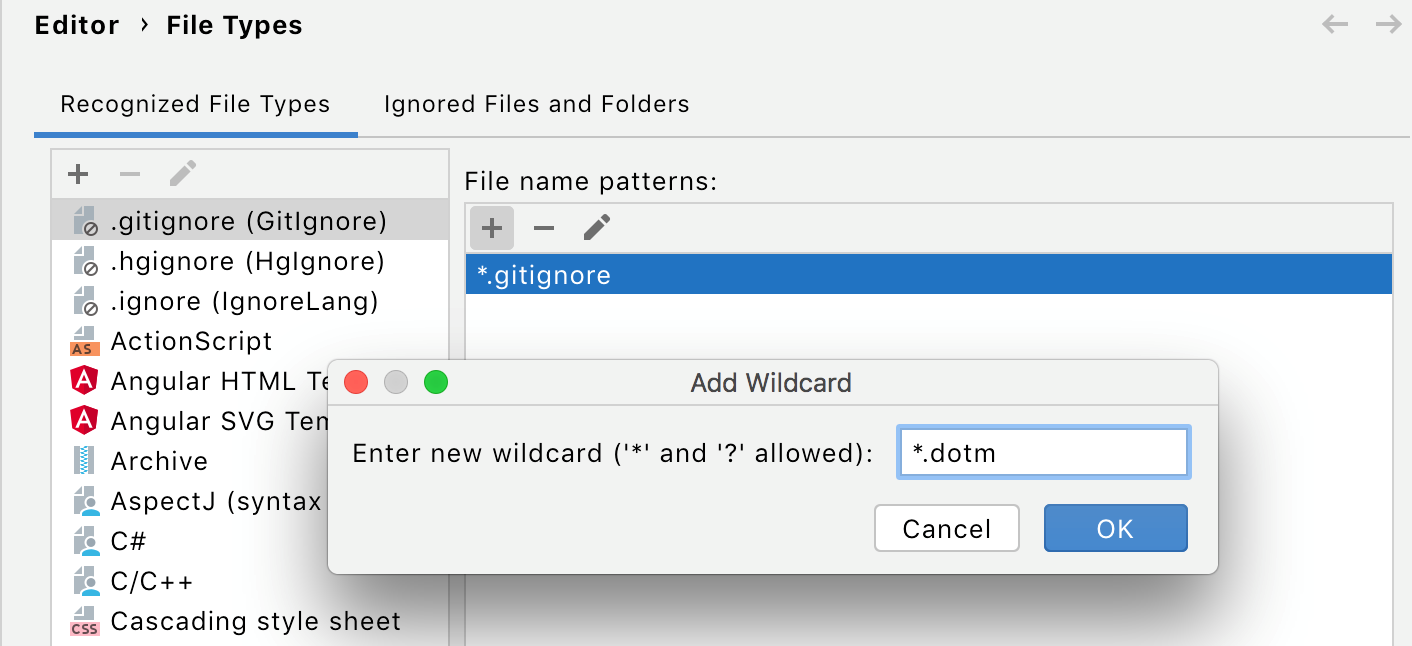Image resolution: width=1412 pixels, height=646 pixels.
Task: Click the Angular HTML Template icon
Action: [84, 381]
